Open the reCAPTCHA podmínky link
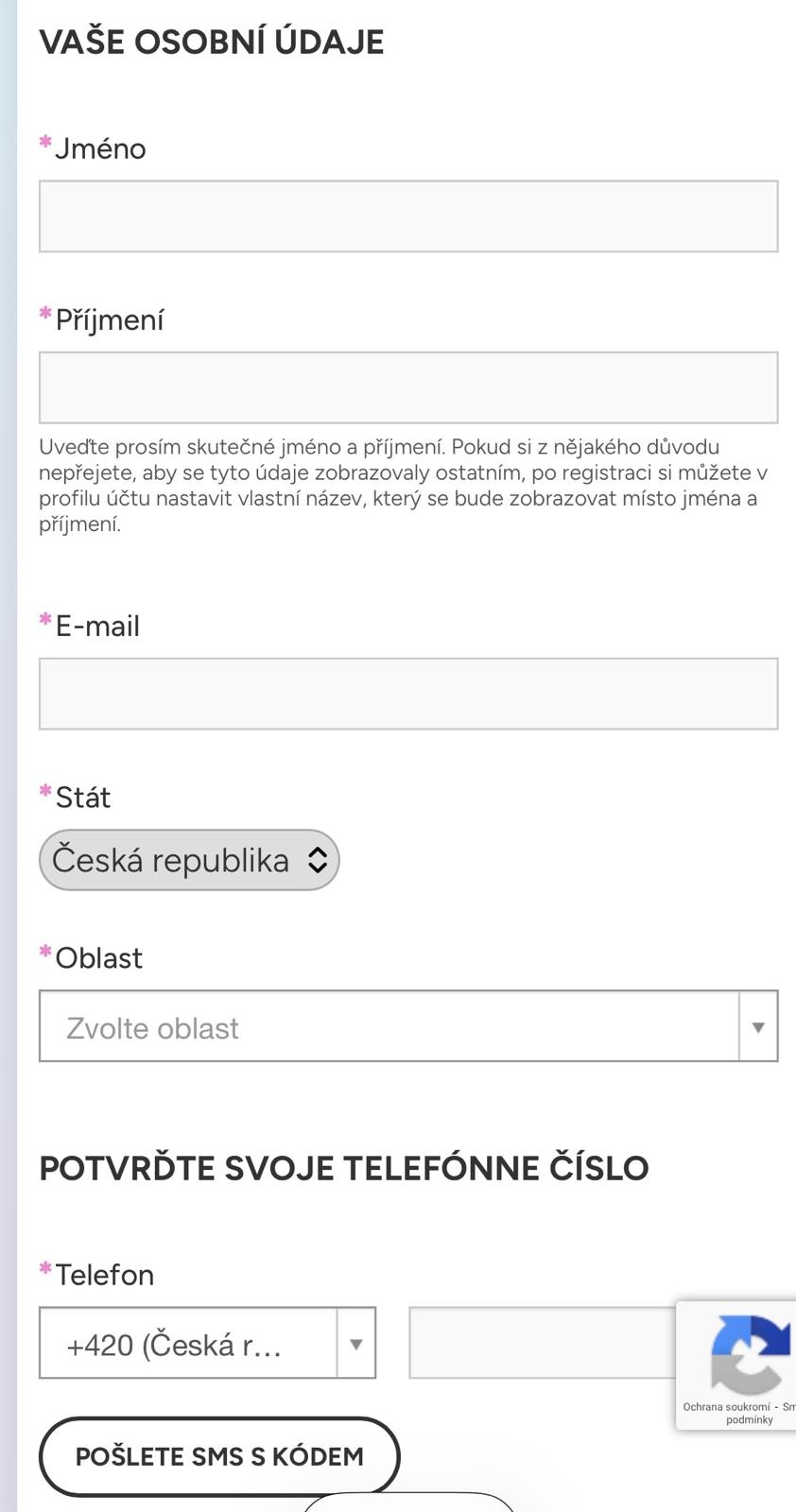796x1512 pixels. click(750, 1419)
